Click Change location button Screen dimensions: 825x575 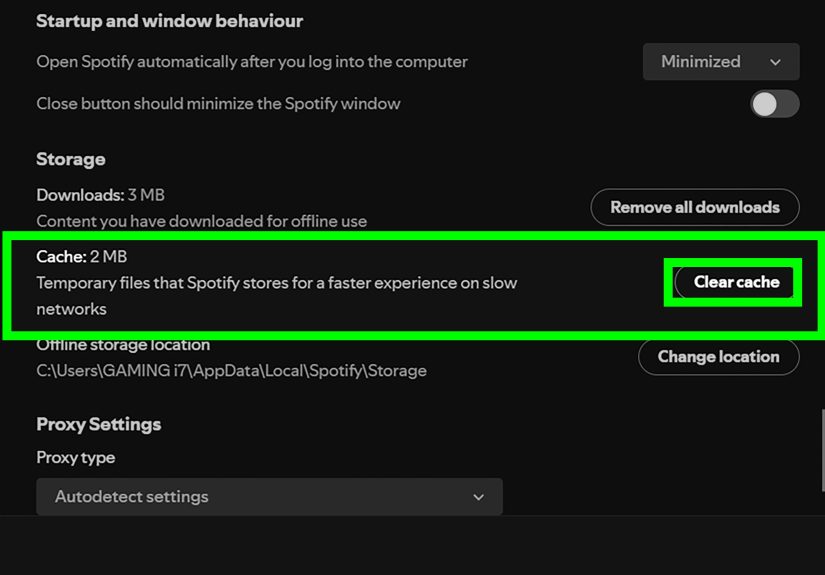click(718, 357)
